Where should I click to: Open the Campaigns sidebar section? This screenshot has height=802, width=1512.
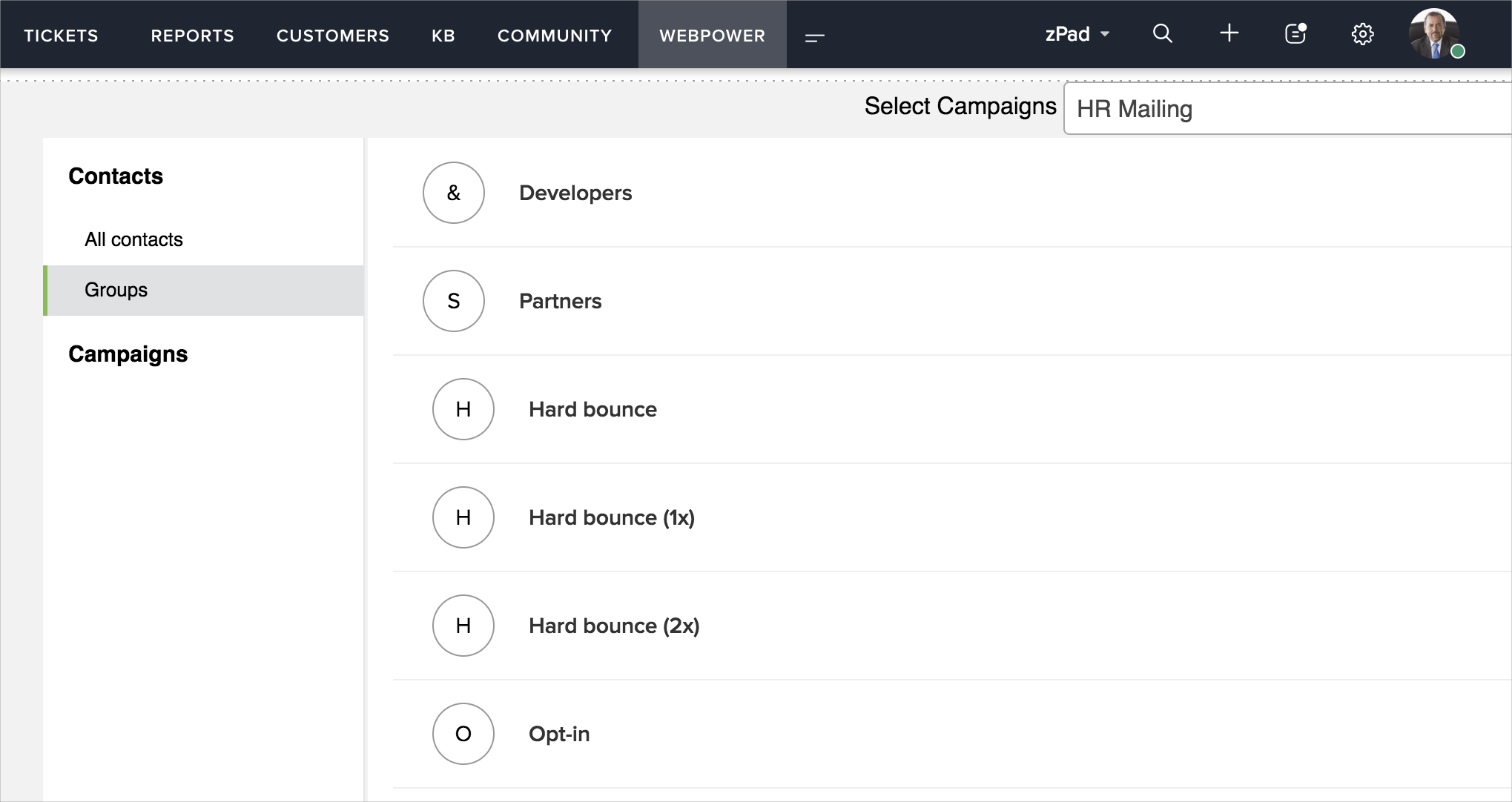[128, 354]
